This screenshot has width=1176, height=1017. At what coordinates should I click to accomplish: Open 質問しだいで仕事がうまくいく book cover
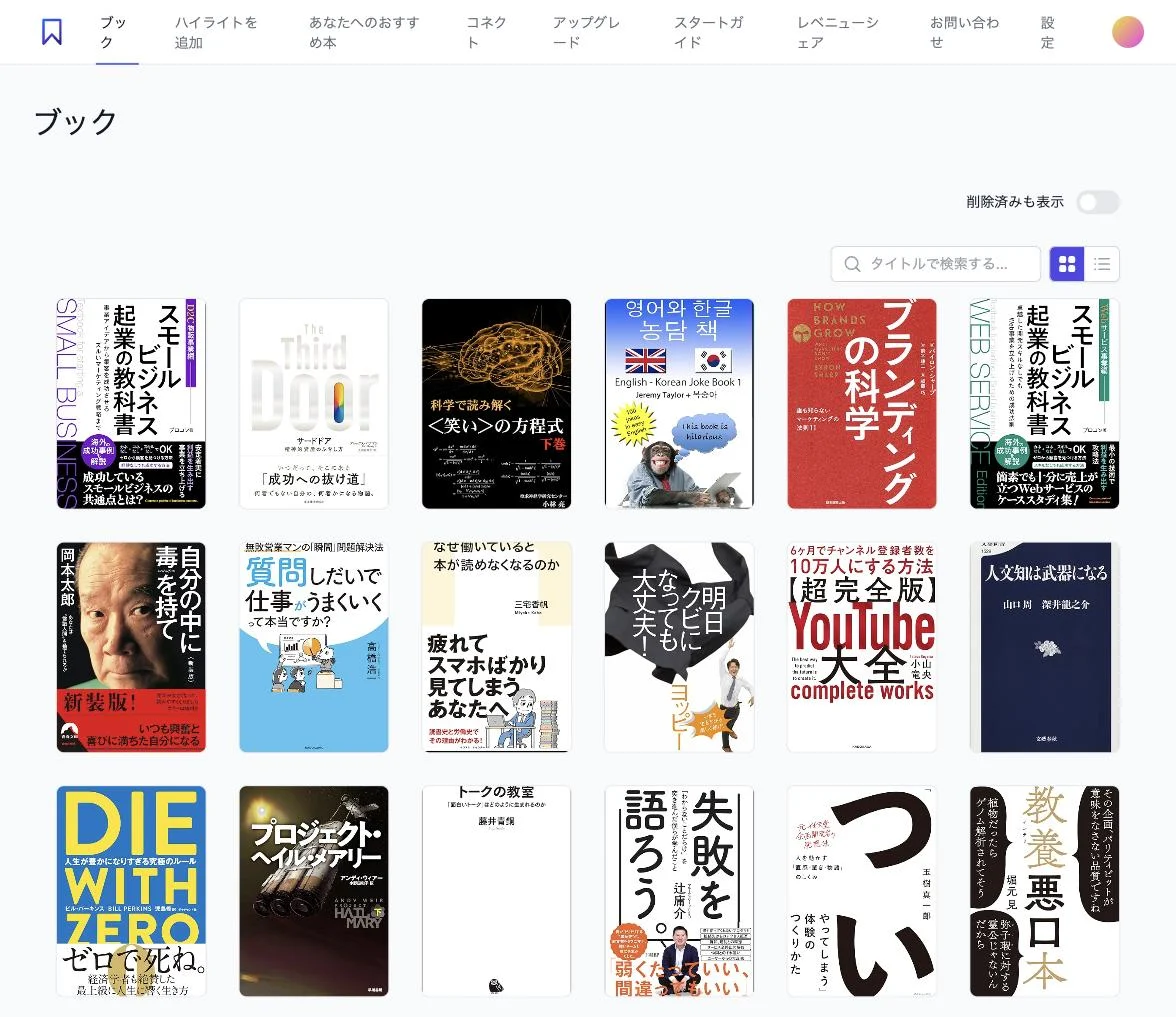coord(314,647)
